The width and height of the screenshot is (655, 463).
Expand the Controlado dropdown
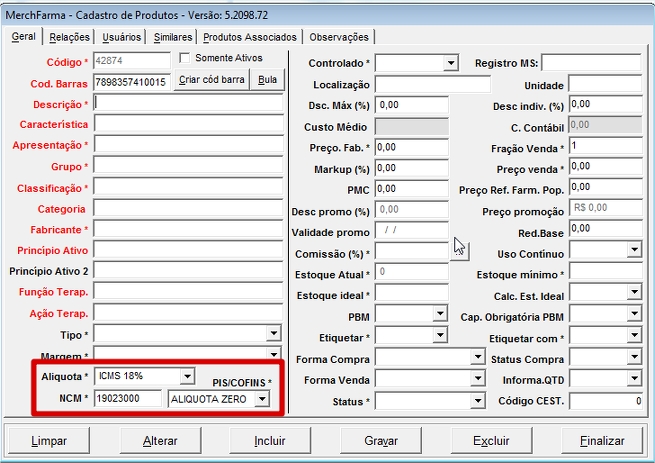point(451,63)
